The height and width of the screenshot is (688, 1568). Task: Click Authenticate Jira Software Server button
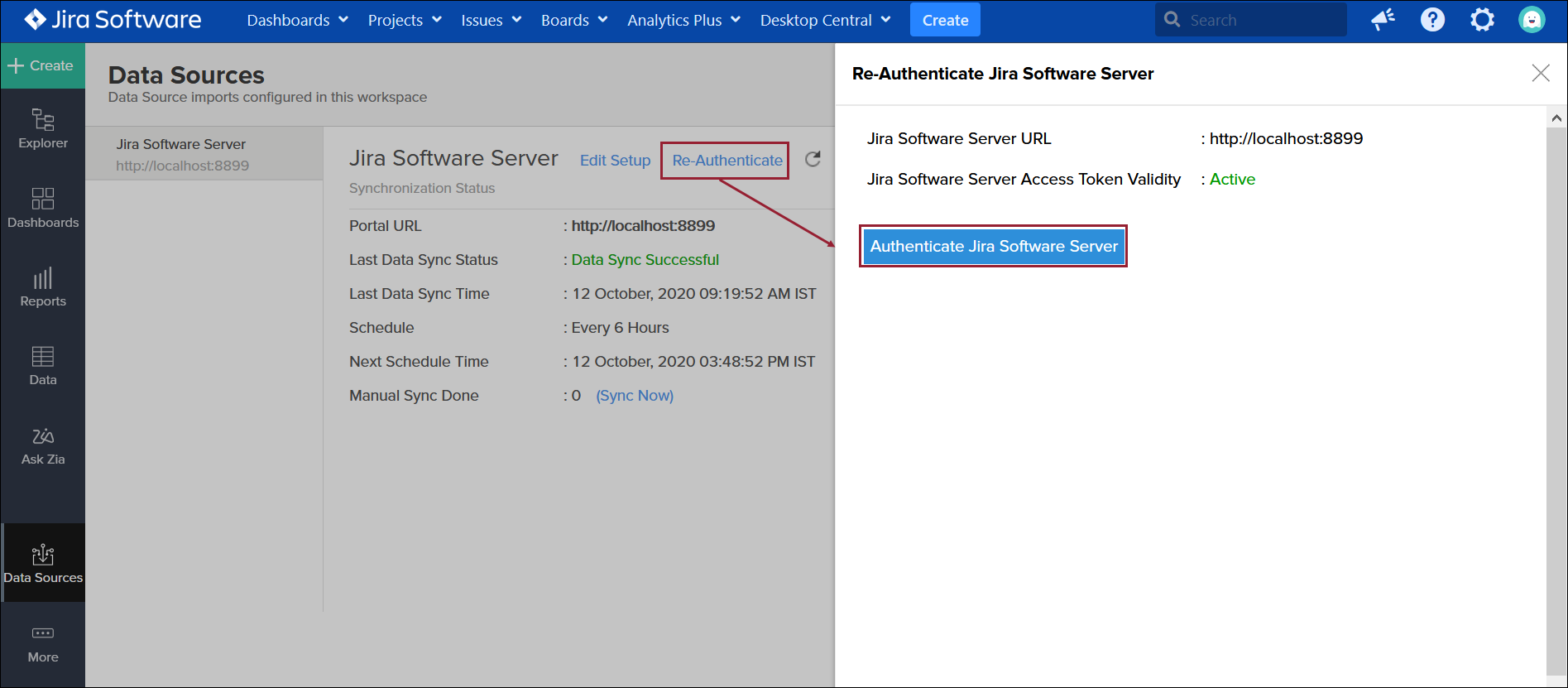pyautogui.click(x=993, y=246)
